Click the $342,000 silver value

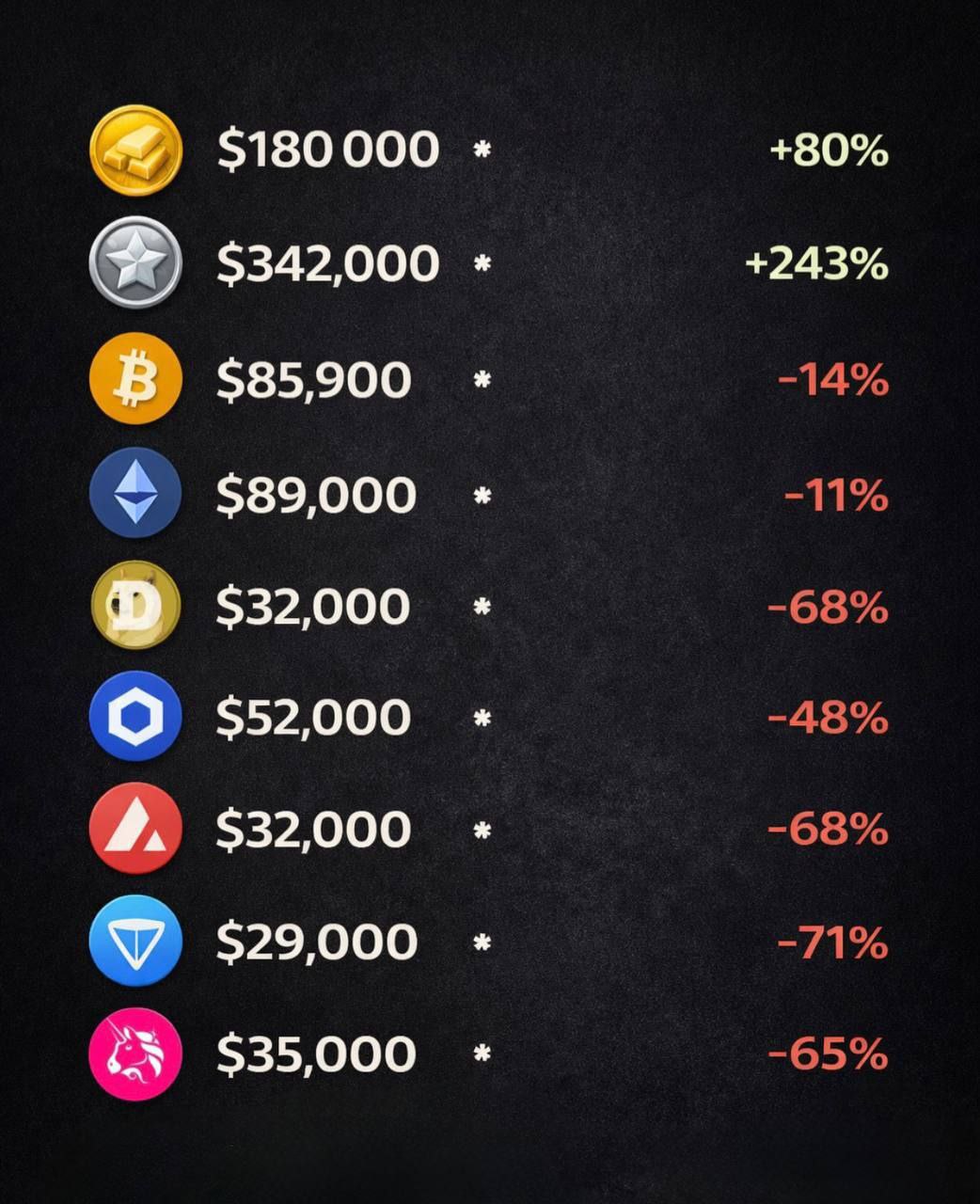328,263
